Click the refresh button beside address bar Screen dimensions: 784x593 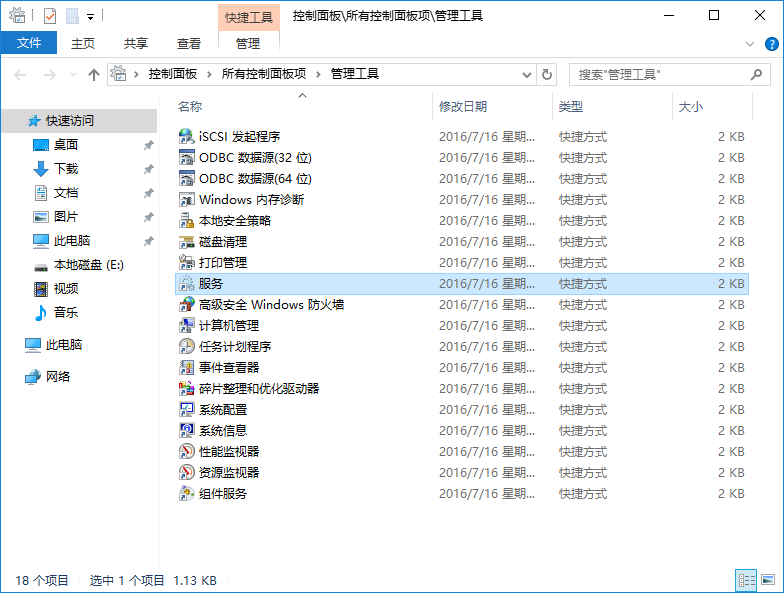546,74
